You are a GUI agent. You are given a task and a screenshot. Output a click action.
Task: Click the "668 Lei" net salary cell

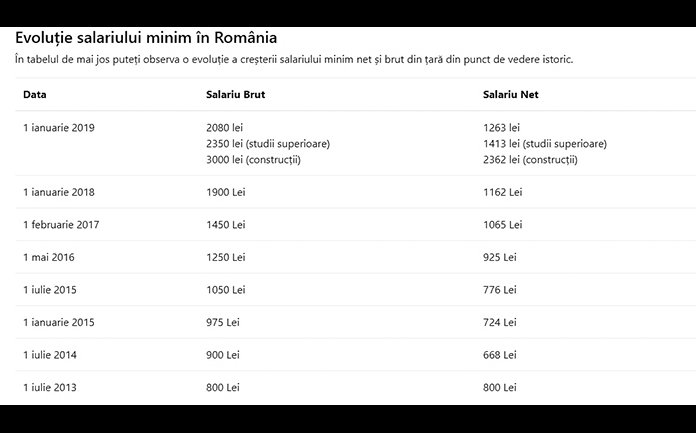point(499,355)
